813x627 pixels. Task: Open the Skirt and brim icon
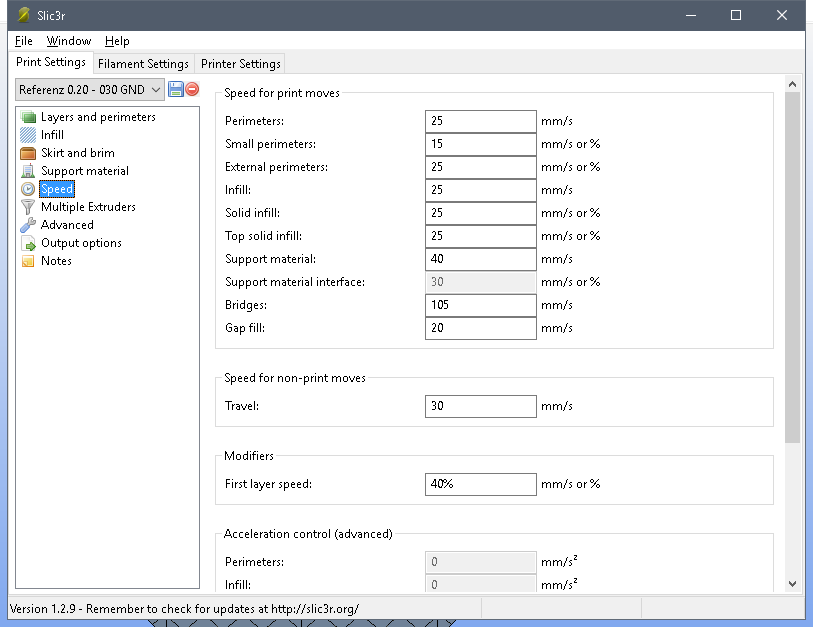[x=28, y=153]
